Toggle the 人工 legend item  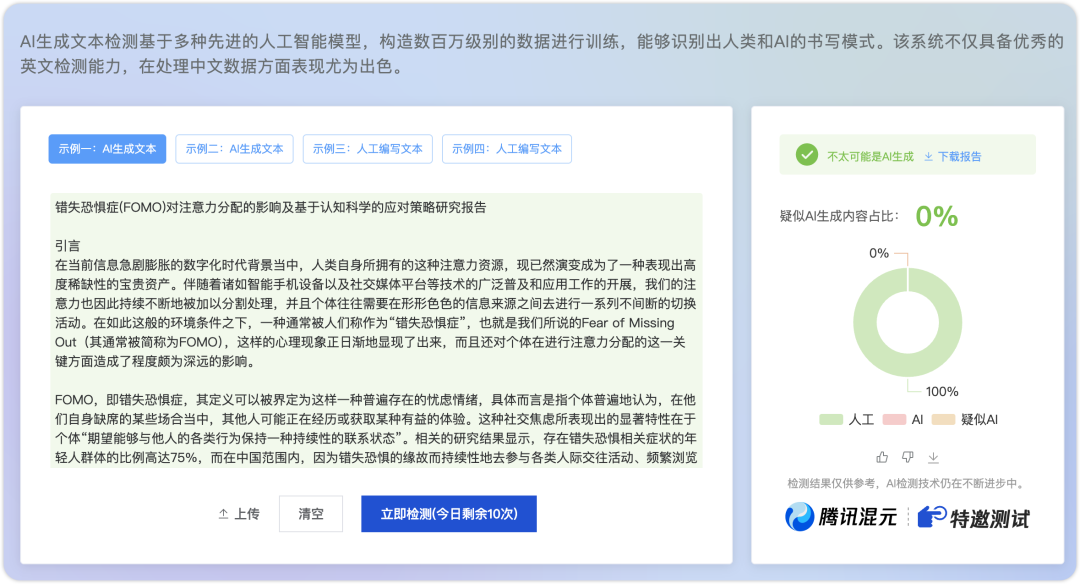click(x=849, y=419)
